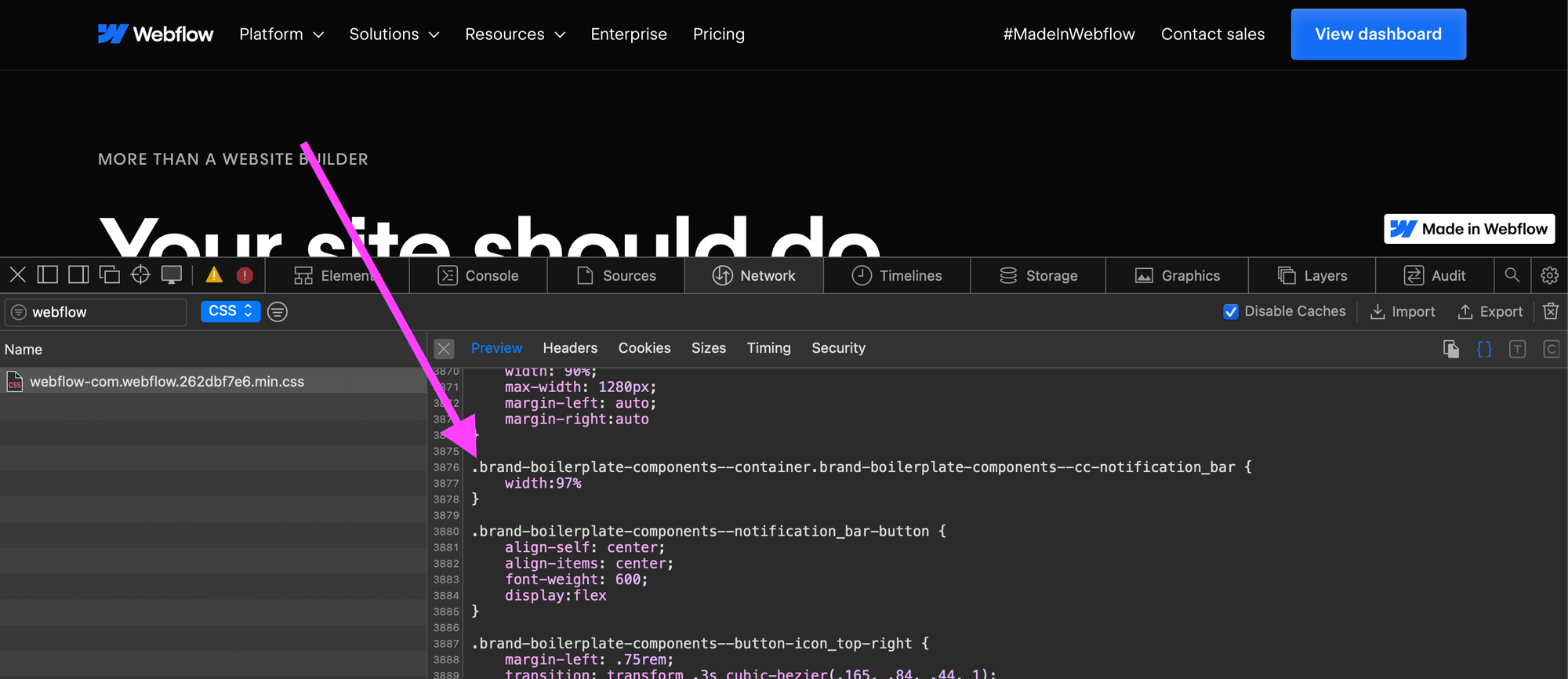Open the Storage tab
Screen dimensions: 1568x679
(x=1038, y=275)
